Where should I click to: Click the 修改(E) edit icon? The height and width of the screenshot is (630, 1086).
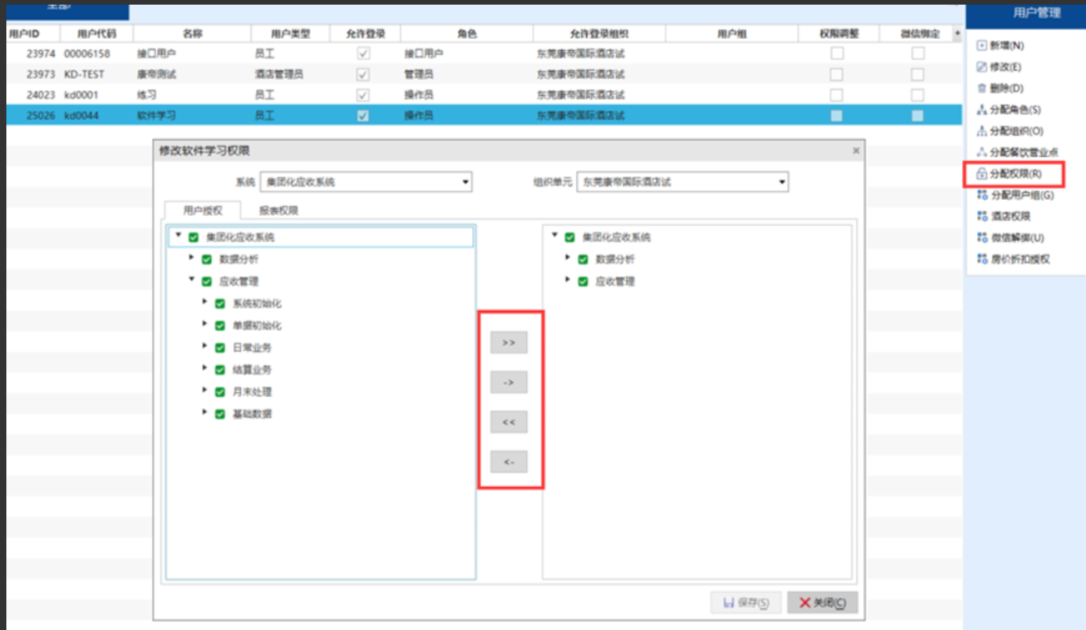(x=982, y=67)
